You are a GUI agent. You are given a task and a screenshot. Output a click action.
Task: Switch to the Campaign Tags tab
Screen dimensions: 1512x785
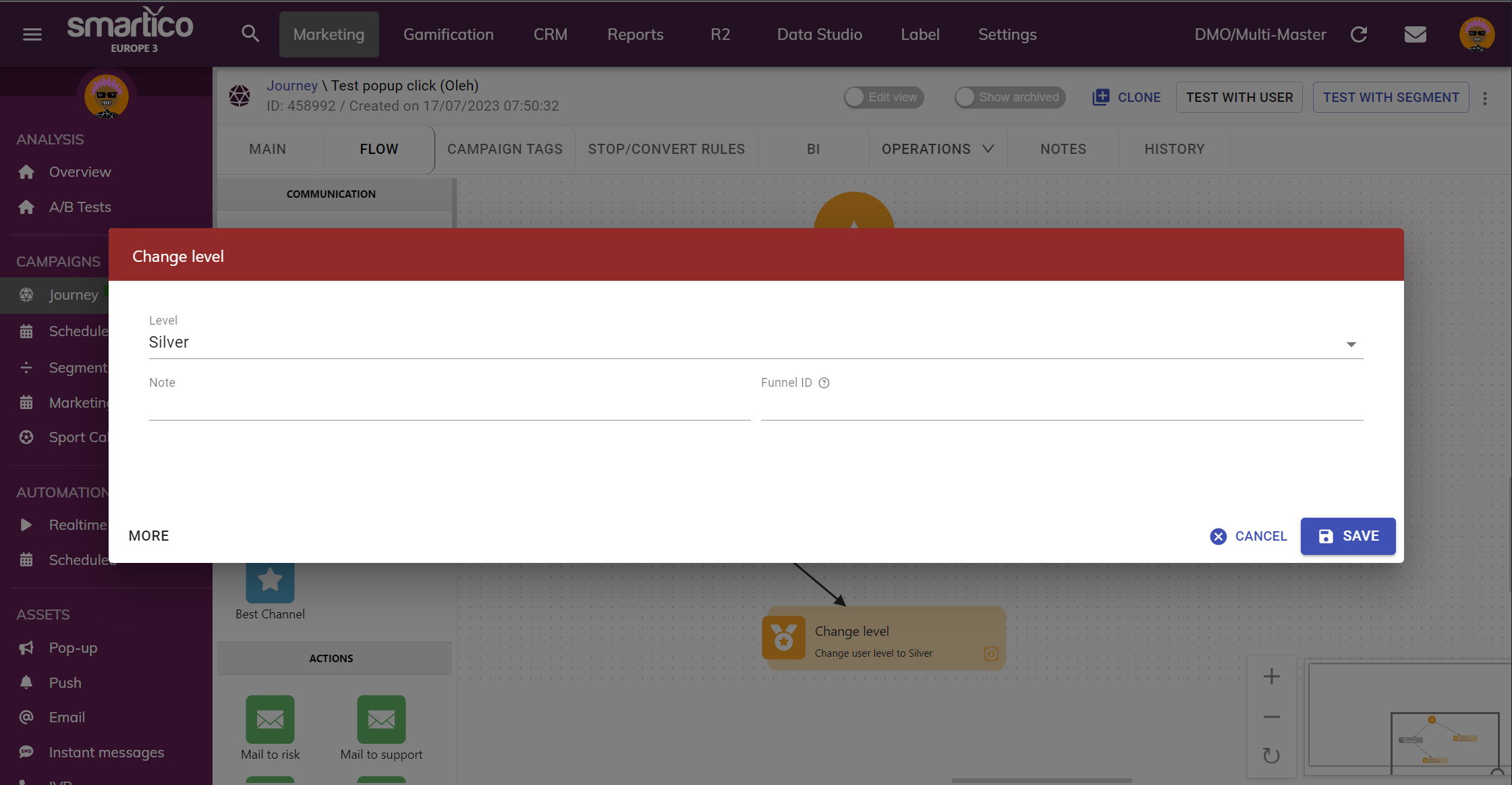(505, 149)
